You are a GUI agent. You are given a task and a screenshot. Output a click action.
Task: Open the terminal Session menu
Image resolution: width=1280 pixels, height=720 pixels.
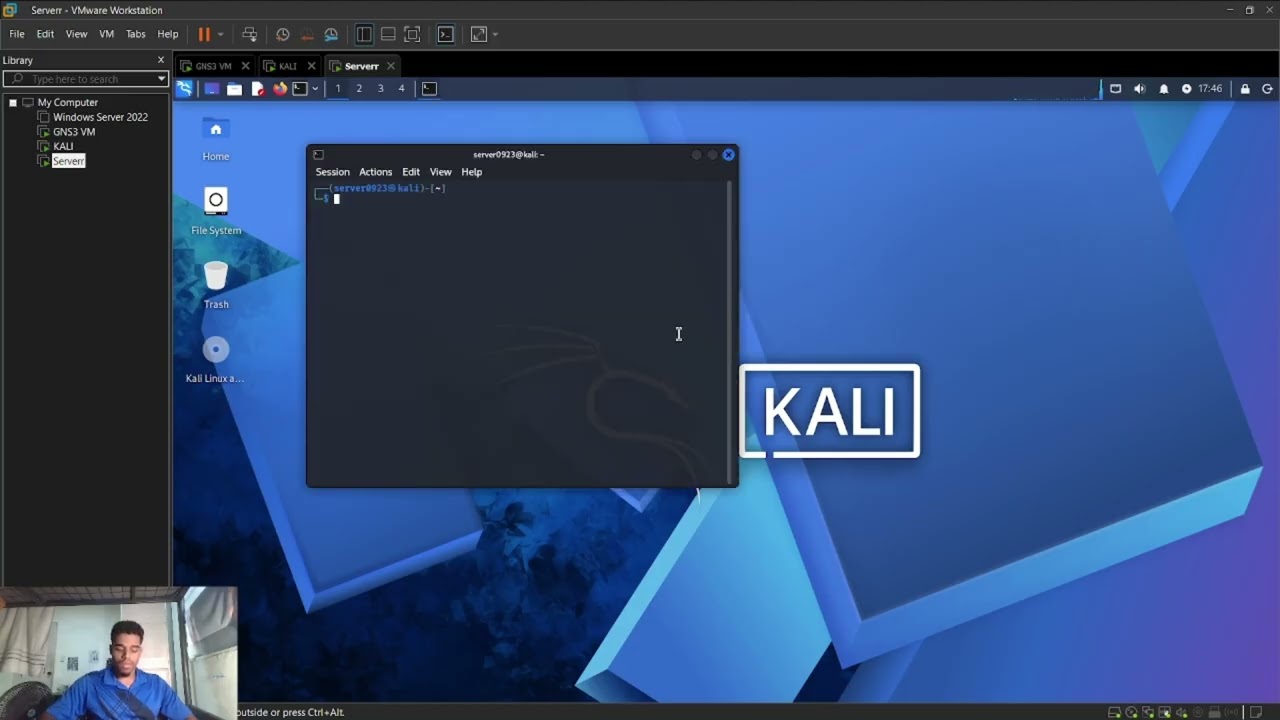click(333, 172)
